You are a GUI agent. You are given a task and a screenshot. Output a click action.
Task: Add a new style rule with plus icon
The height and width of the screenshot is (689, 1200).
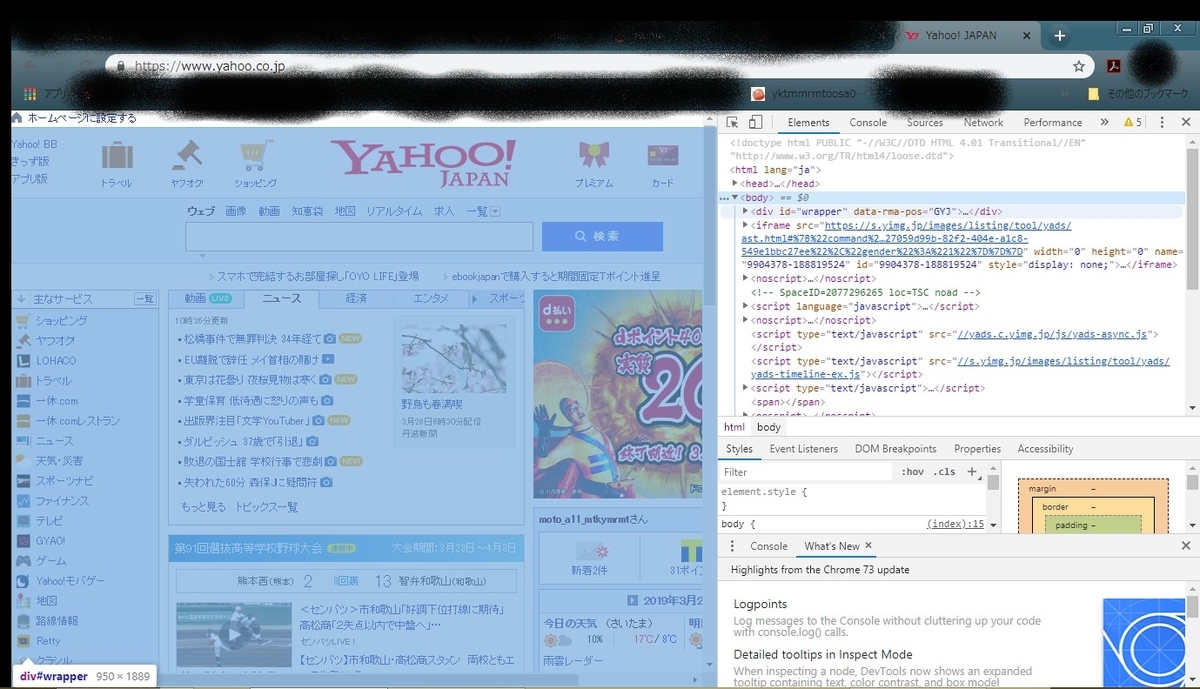tap(972, 472)
